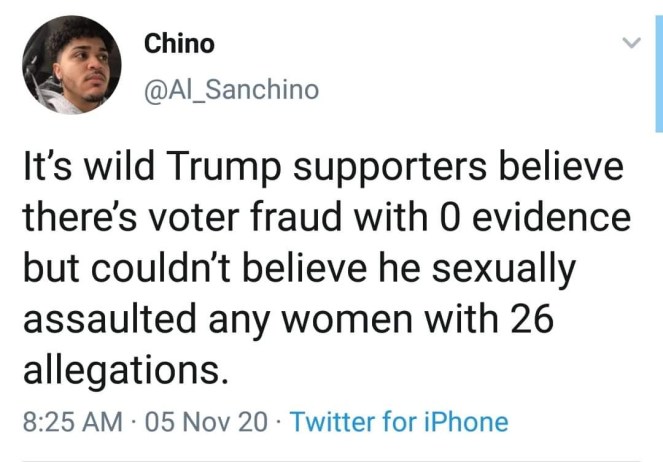Open the Twitter for iPhone source link
Screen dimensions: 663x462
tap(399, 422)
